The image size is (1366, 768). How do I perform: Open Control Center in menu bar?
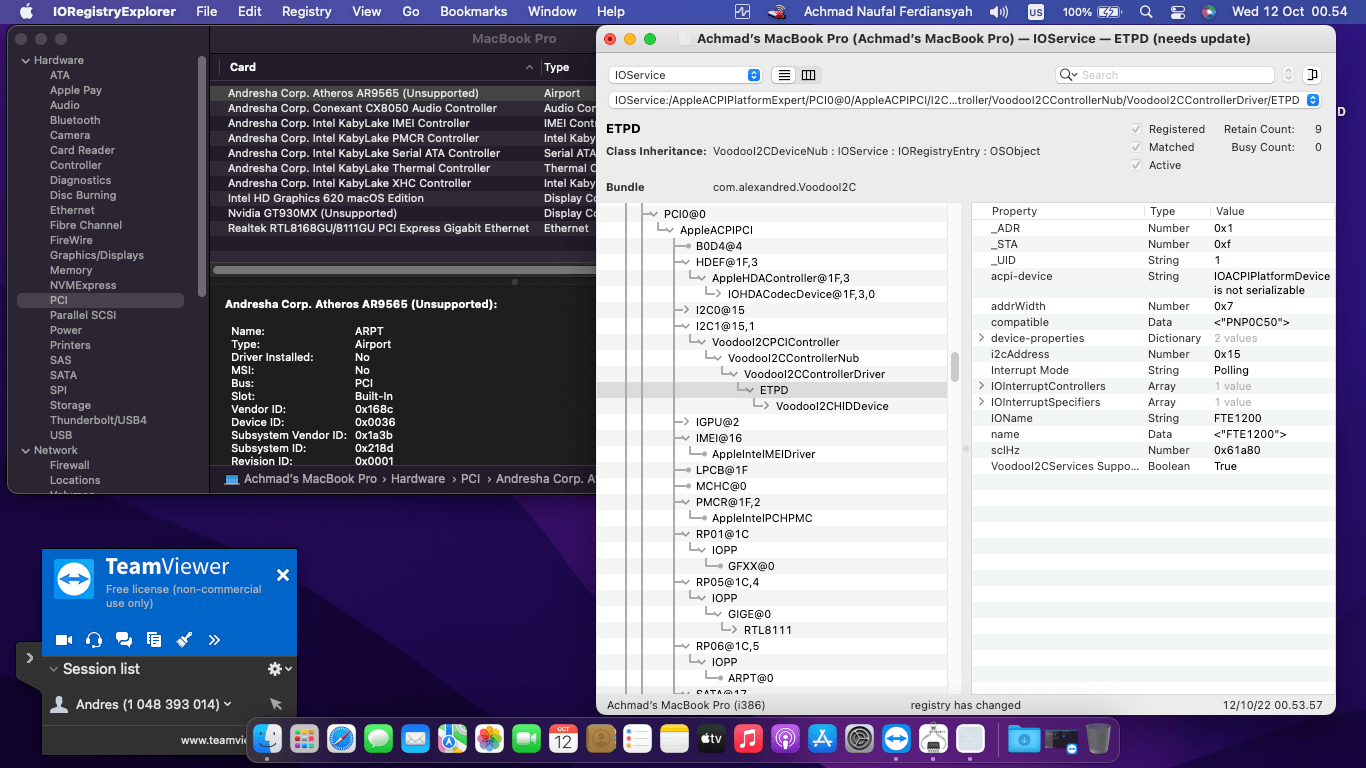point(1178,12)
